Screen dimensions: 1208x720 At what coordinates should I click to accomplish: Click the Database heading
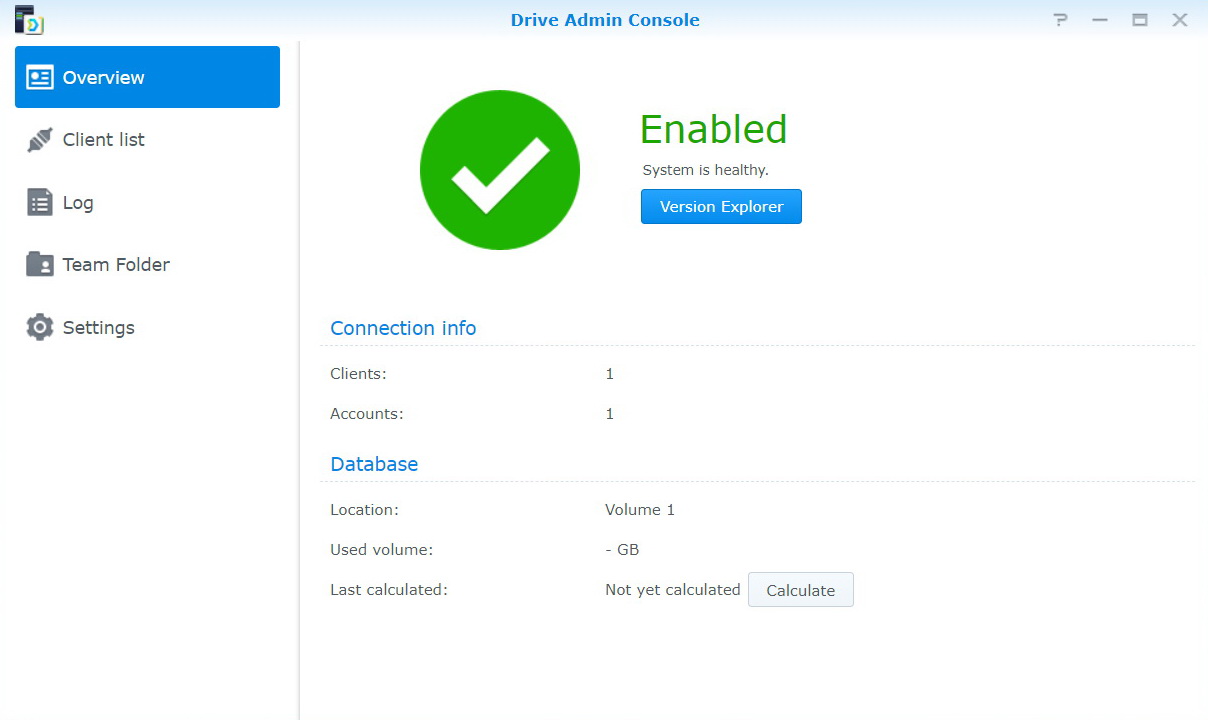pyautogui.click(x=374, y=464)
